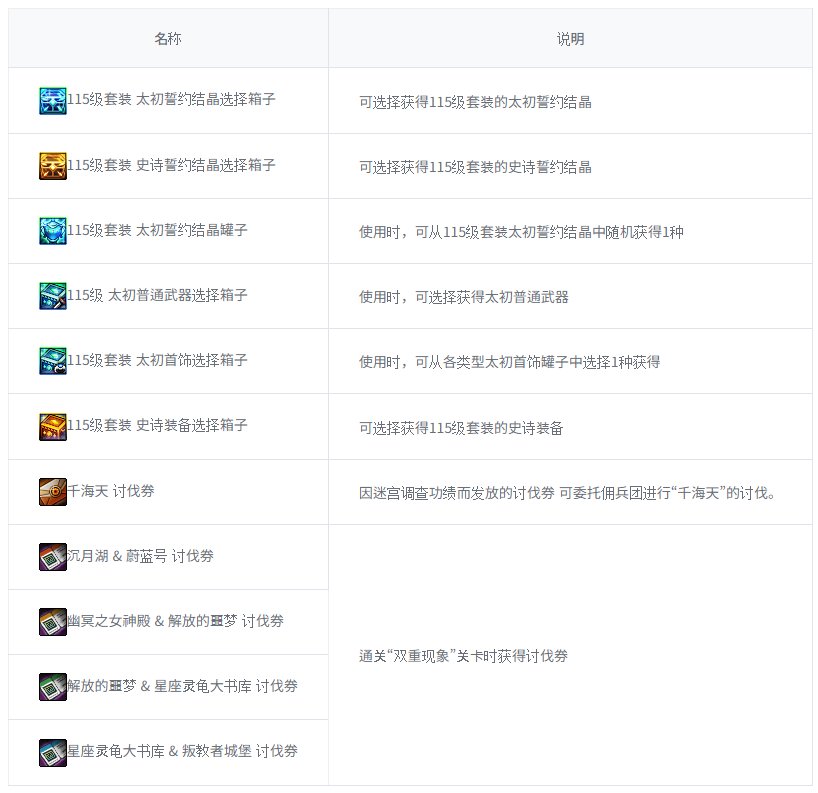Select the 星座灵龟大书库 & 叛教者城堡 ticket icon
The image size is (818, 793).
click(x=53, y=752)
